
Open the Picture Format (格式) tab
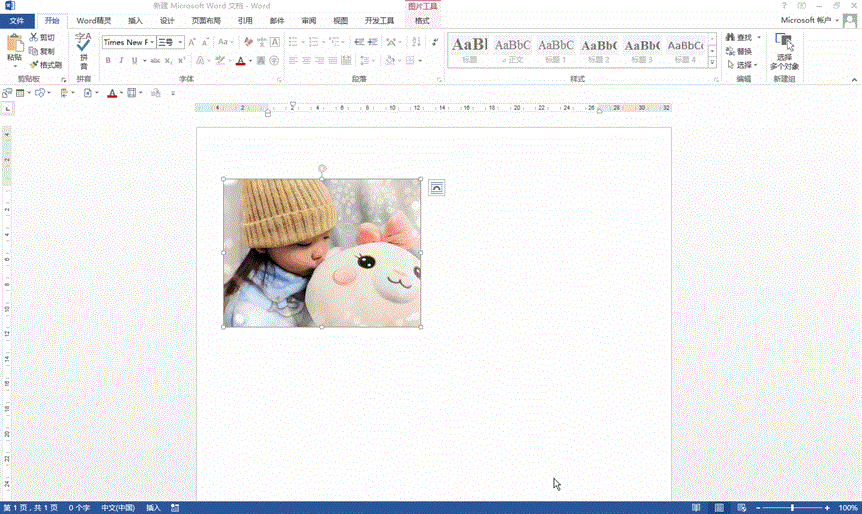(422, 20)
